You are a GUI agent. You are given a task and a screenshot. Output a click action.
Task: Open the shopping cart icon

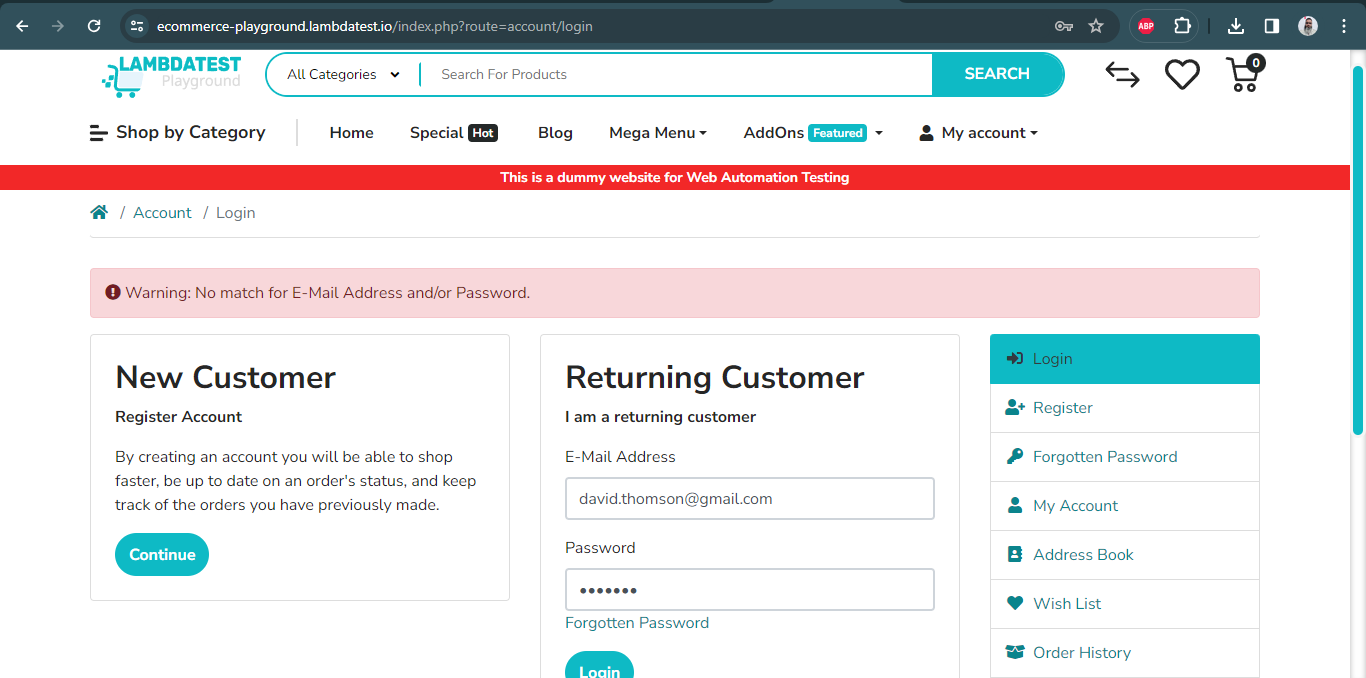(x=1244, y=74)
